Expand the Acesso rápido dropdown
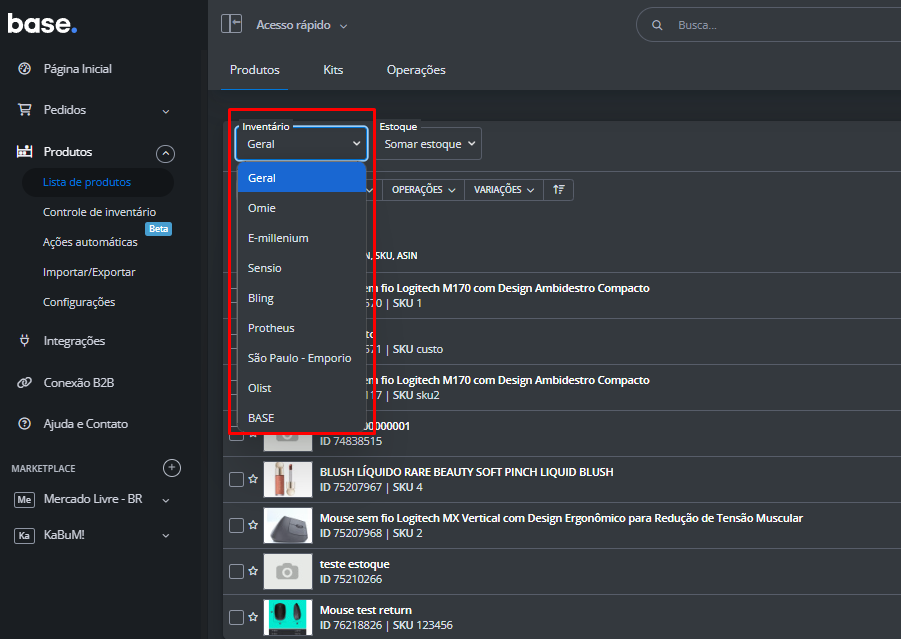This screenshot has height=639, width=901. (302, 25)
